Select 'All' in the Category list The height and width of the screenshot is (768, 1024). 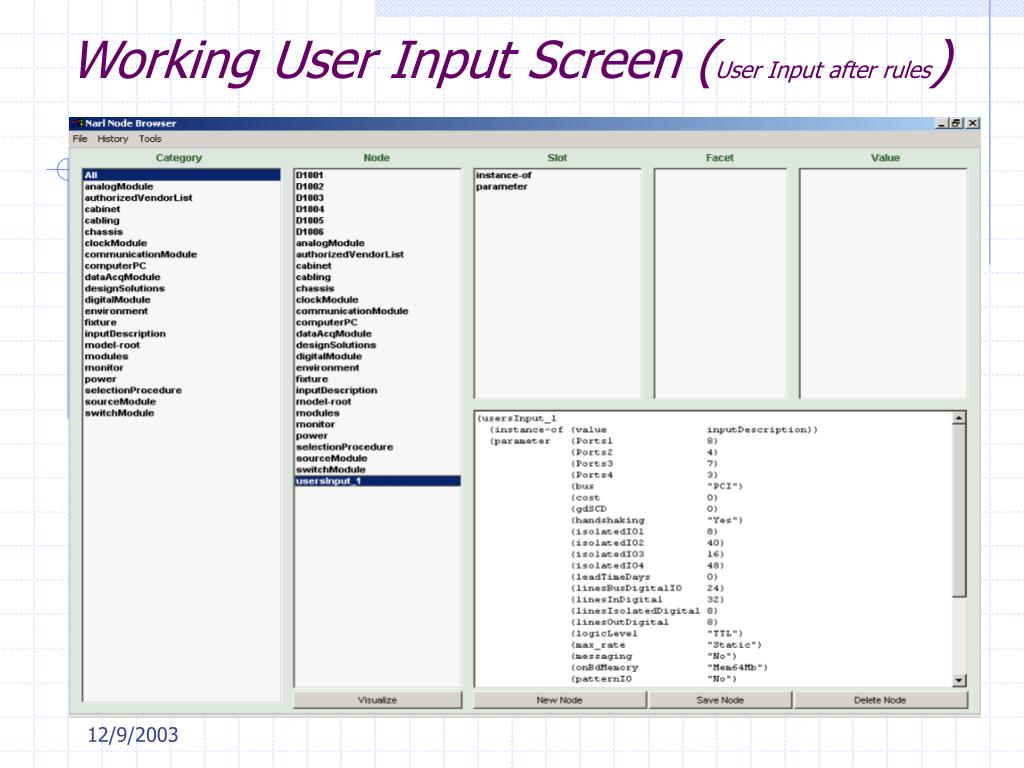(182, 175)
